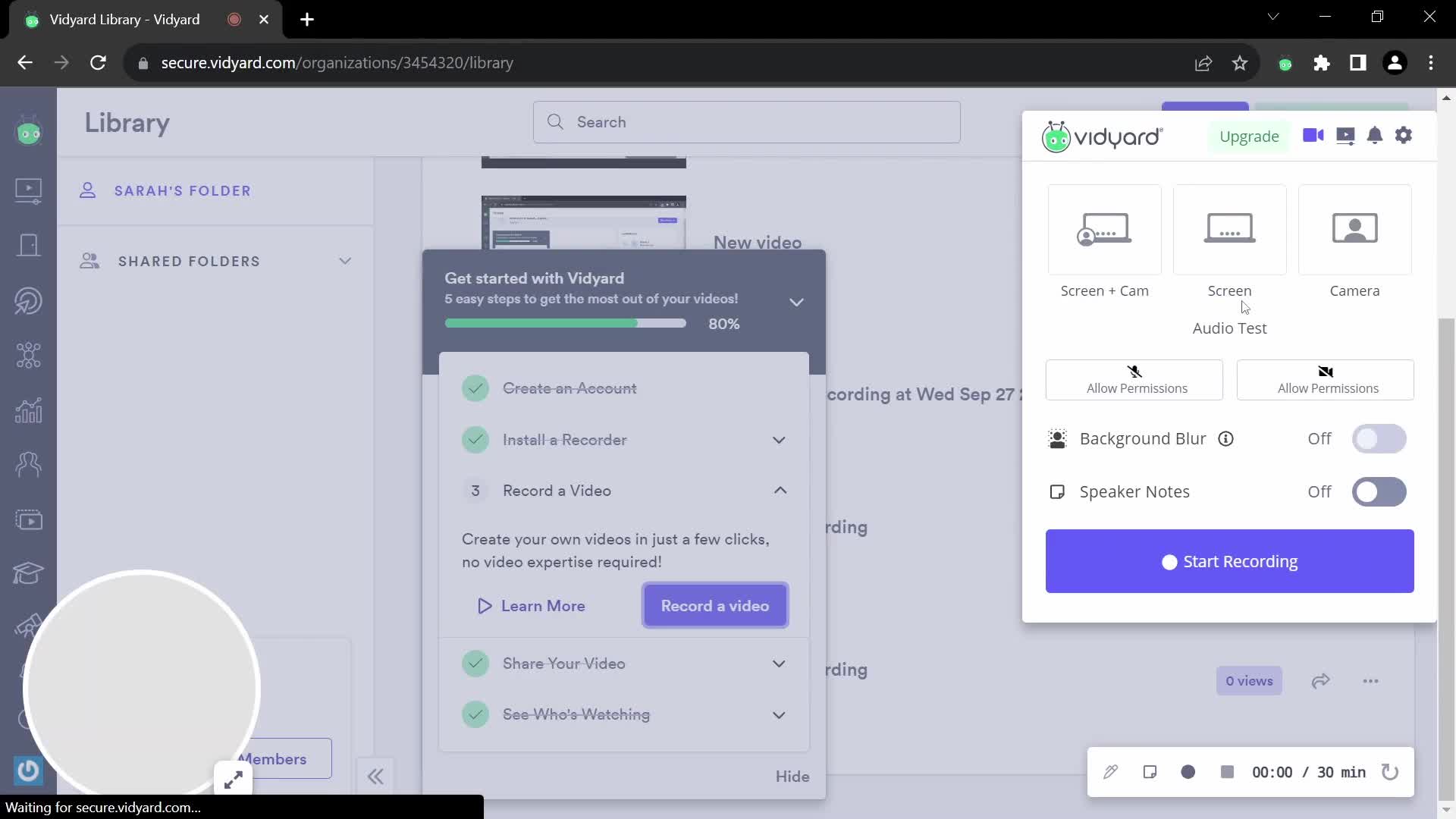Expand the camera bubble with the arrows icon
Viewport: 1456px width, 819px height.
pyautogui.click(x=234, y=779)
